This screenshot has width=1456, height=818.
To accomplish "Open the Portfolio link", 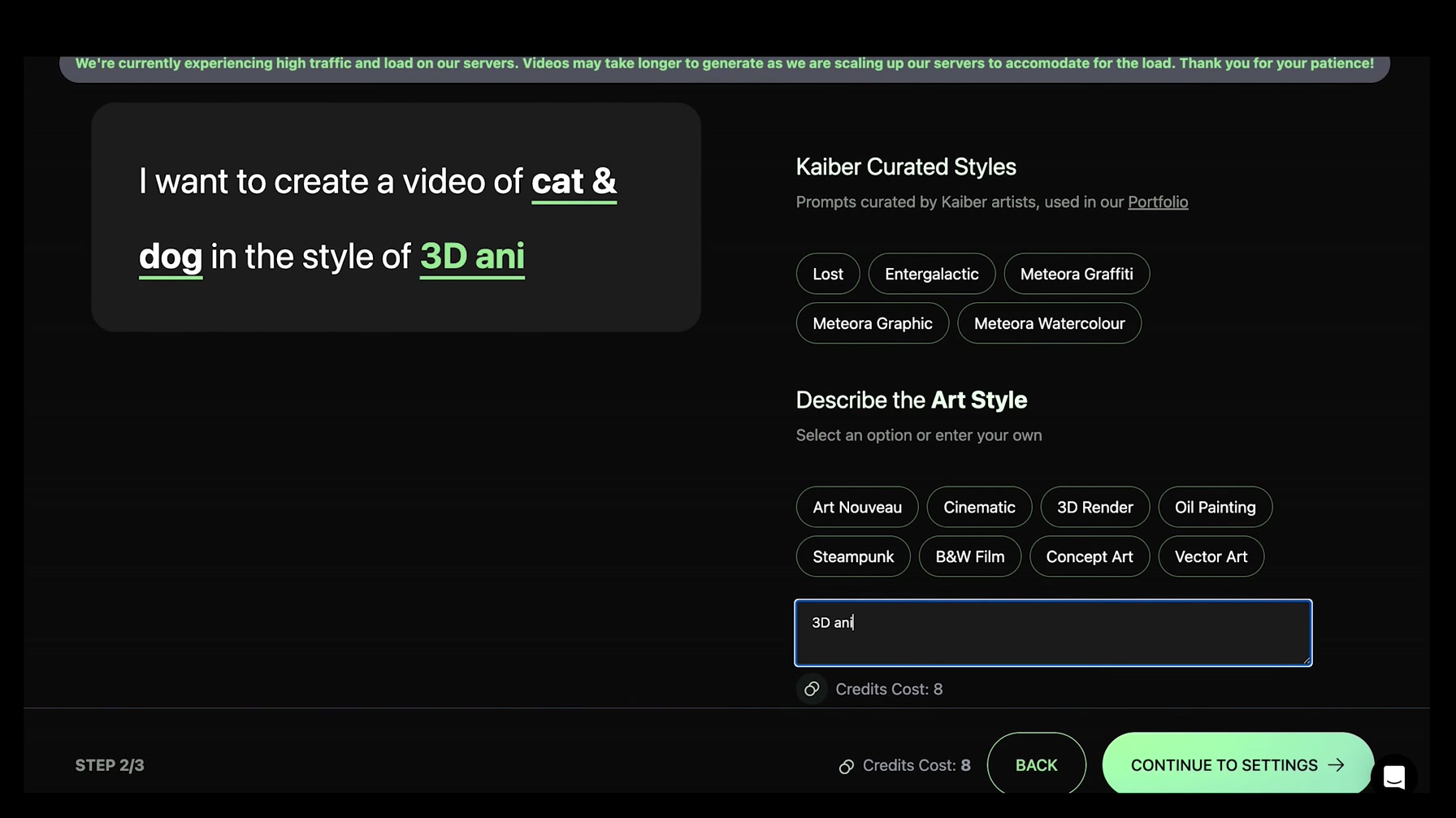I will (x=1158, y=201).
